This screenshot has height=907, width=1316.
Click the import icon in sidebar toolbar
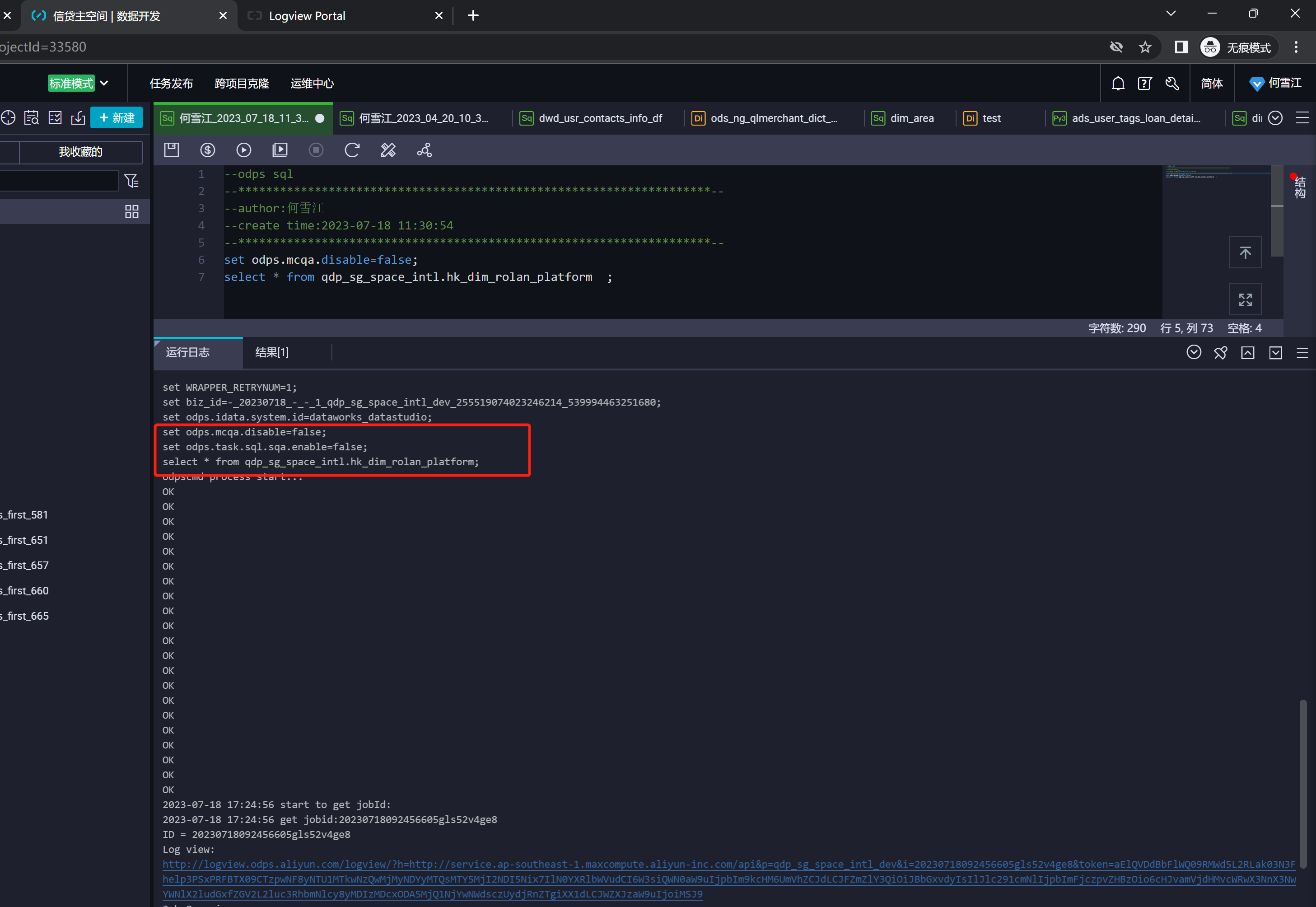tap(79, 117)
